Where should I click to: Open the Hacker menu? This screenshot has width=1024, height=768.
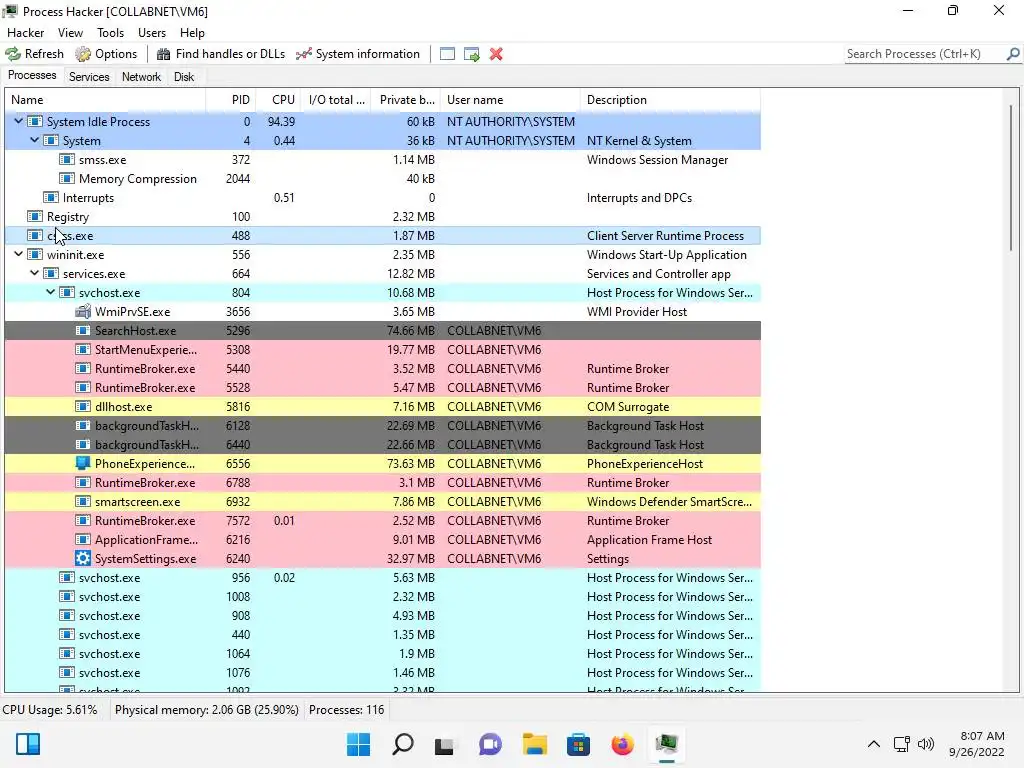pyautogui.click(x=25, y=33)
